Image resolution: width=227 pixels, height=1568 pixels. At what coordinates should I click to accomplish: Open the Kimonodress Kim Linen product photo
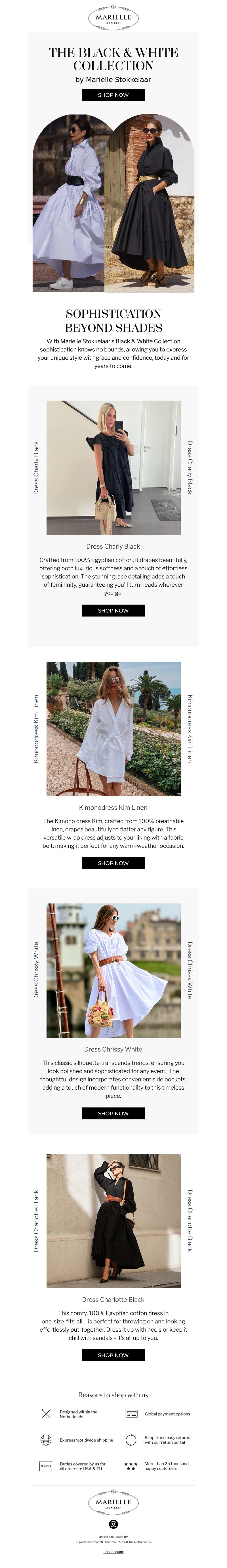tap(113, 729)
